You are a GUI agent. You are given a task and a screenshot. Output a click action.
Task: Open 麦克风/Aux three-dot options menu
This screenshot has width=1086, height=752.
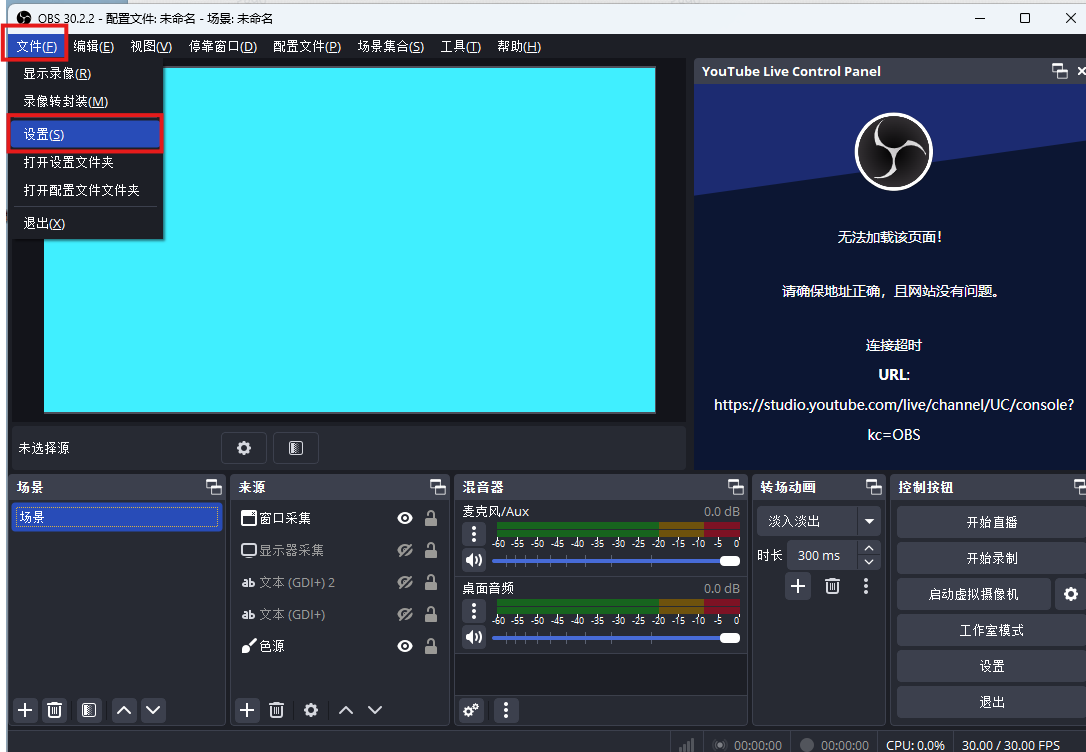[x=474, y=534]
